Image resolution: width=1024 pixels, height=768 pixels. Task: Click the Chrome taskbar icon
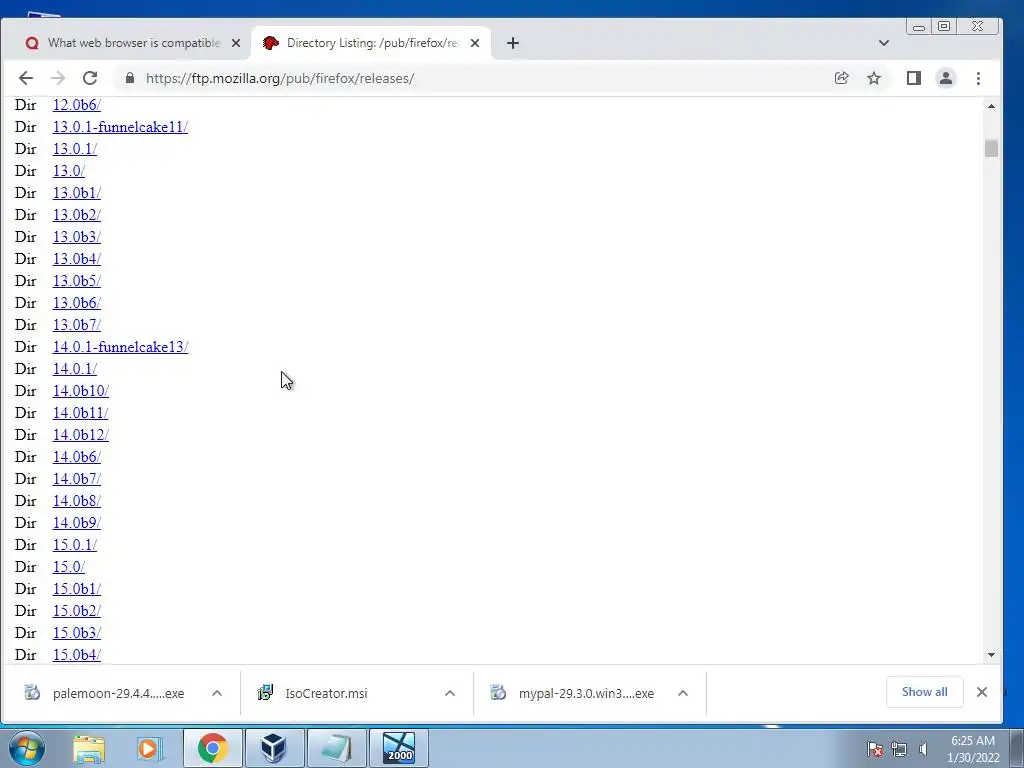pyautogui.click(x=213, y=748)
